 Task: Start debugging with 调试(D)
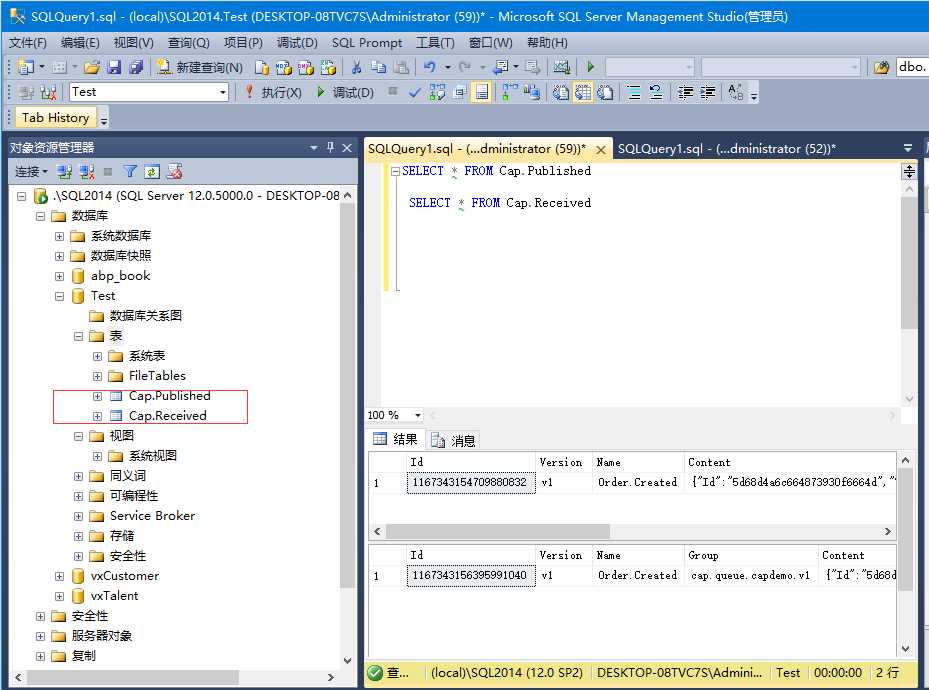click(345, 92)
